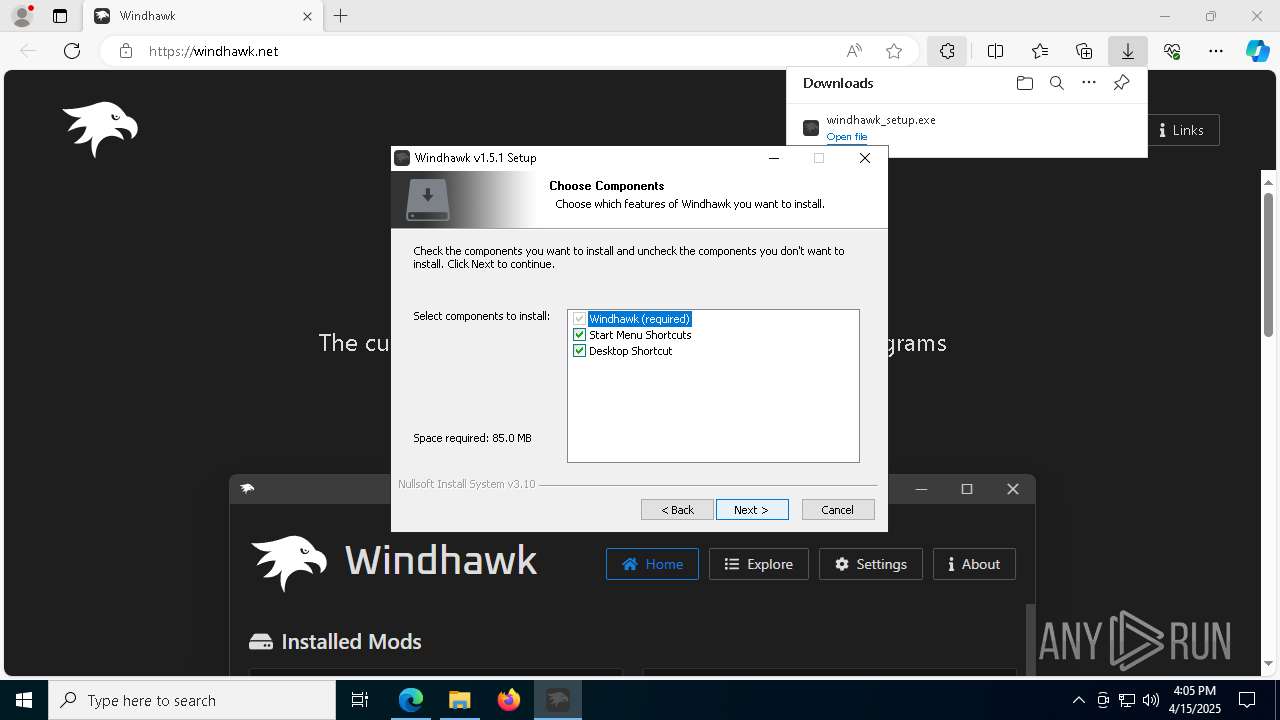The height and width of the screenshot is (720, 1280).
Task: Select Home tab in Windhawk preview
Action: tap(652, 564)
